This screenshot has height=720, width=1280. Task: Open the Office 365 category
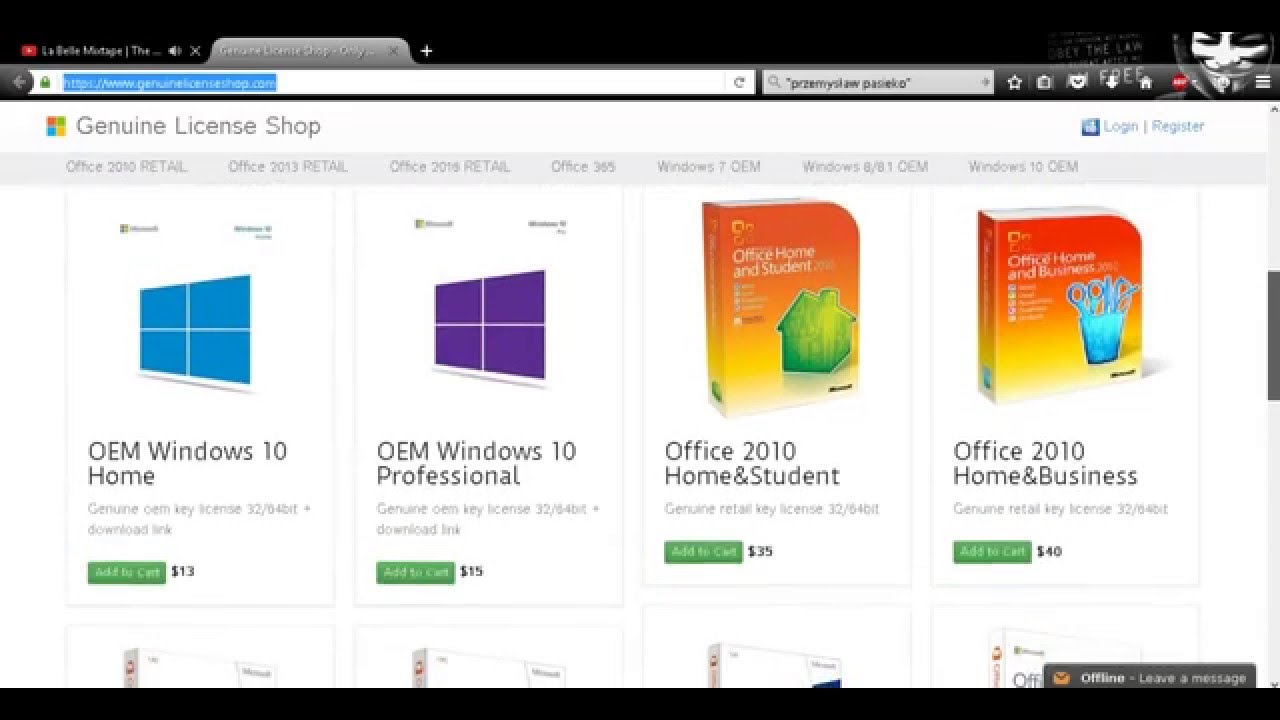click(583, 167)
